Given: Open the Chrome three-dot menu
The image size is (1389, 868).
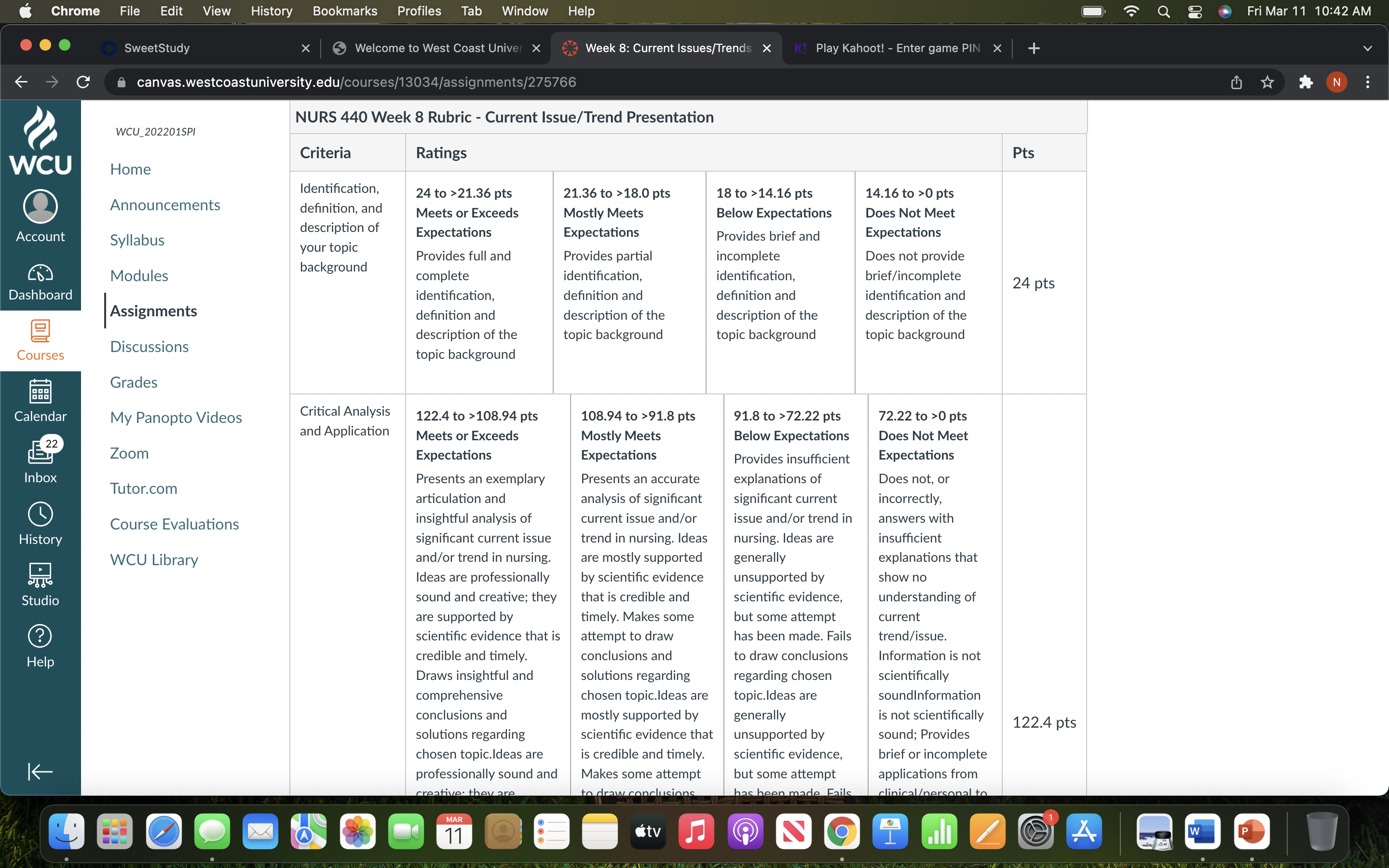Looking at the screenshot, I should [x=1368, y=82].
